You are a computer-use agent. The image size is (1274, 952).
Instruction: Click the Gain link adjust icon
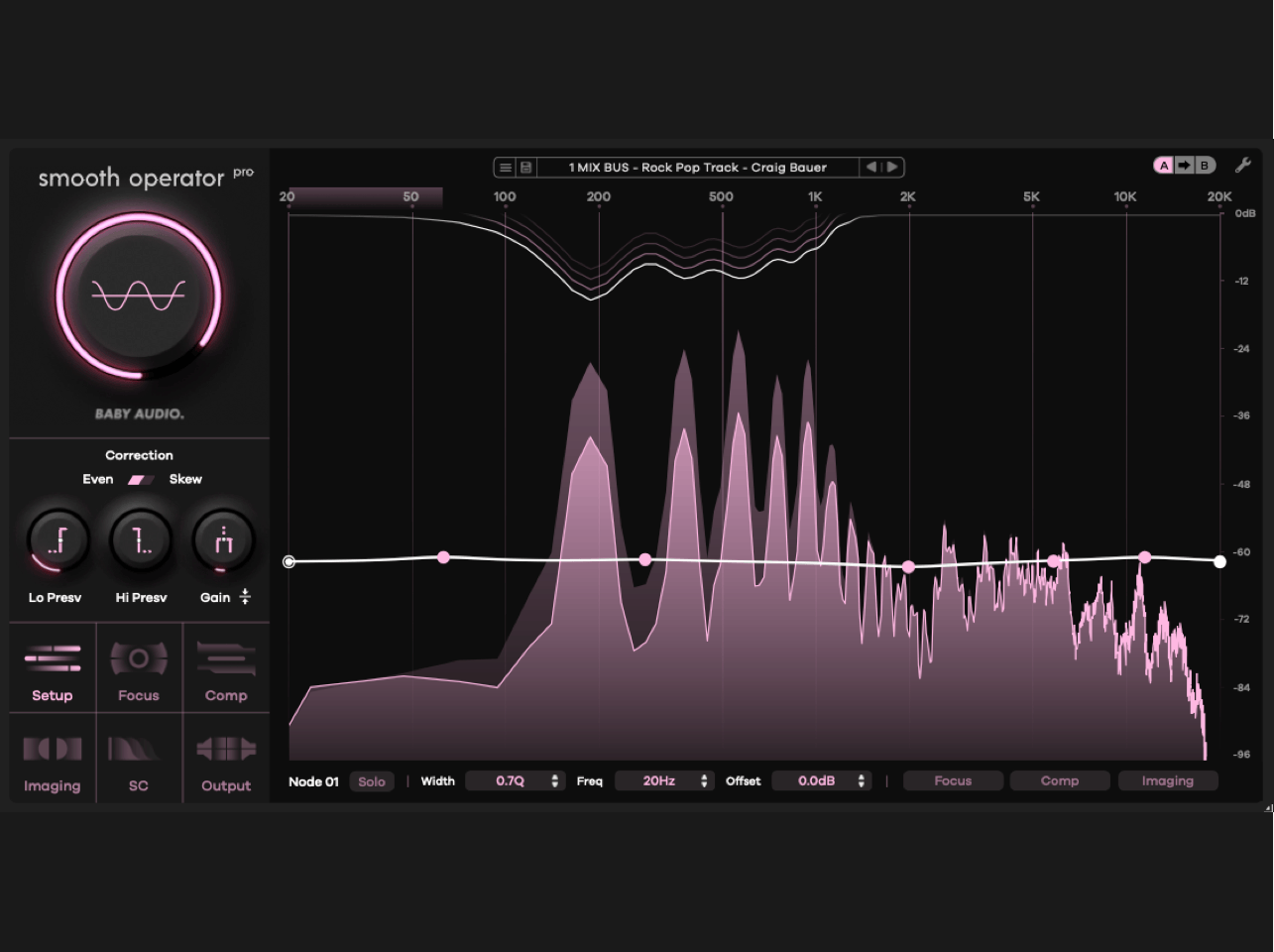pos(245,597)
